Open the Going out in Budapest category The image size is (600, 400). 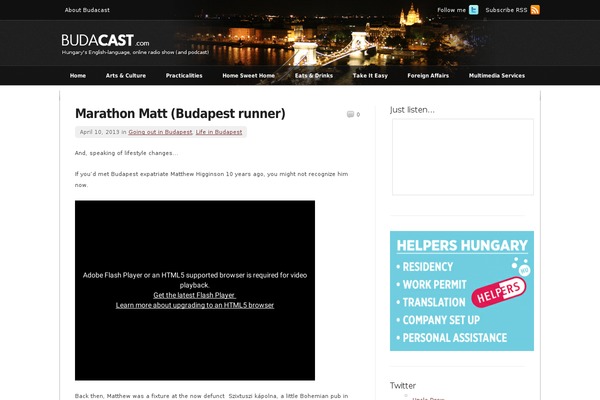coord(160,132)
